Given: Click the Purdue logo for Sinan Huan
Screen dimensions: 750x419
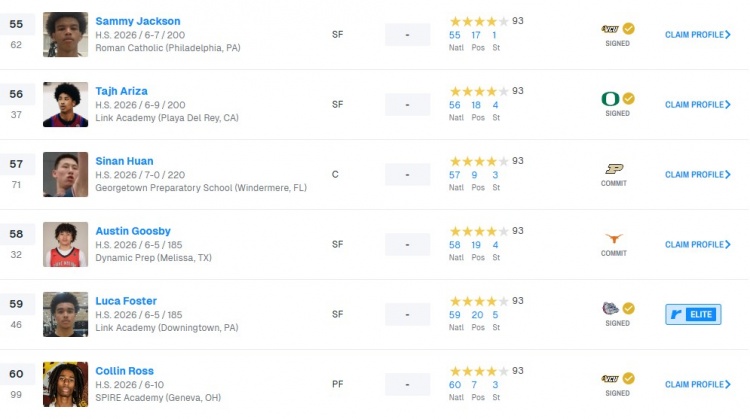Looking at the screenshot, I should 614,169.
